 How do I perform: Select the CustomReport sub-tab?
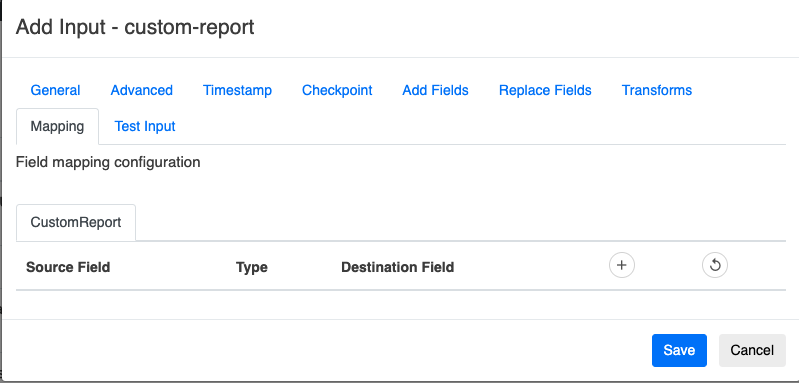coord(76,223)
